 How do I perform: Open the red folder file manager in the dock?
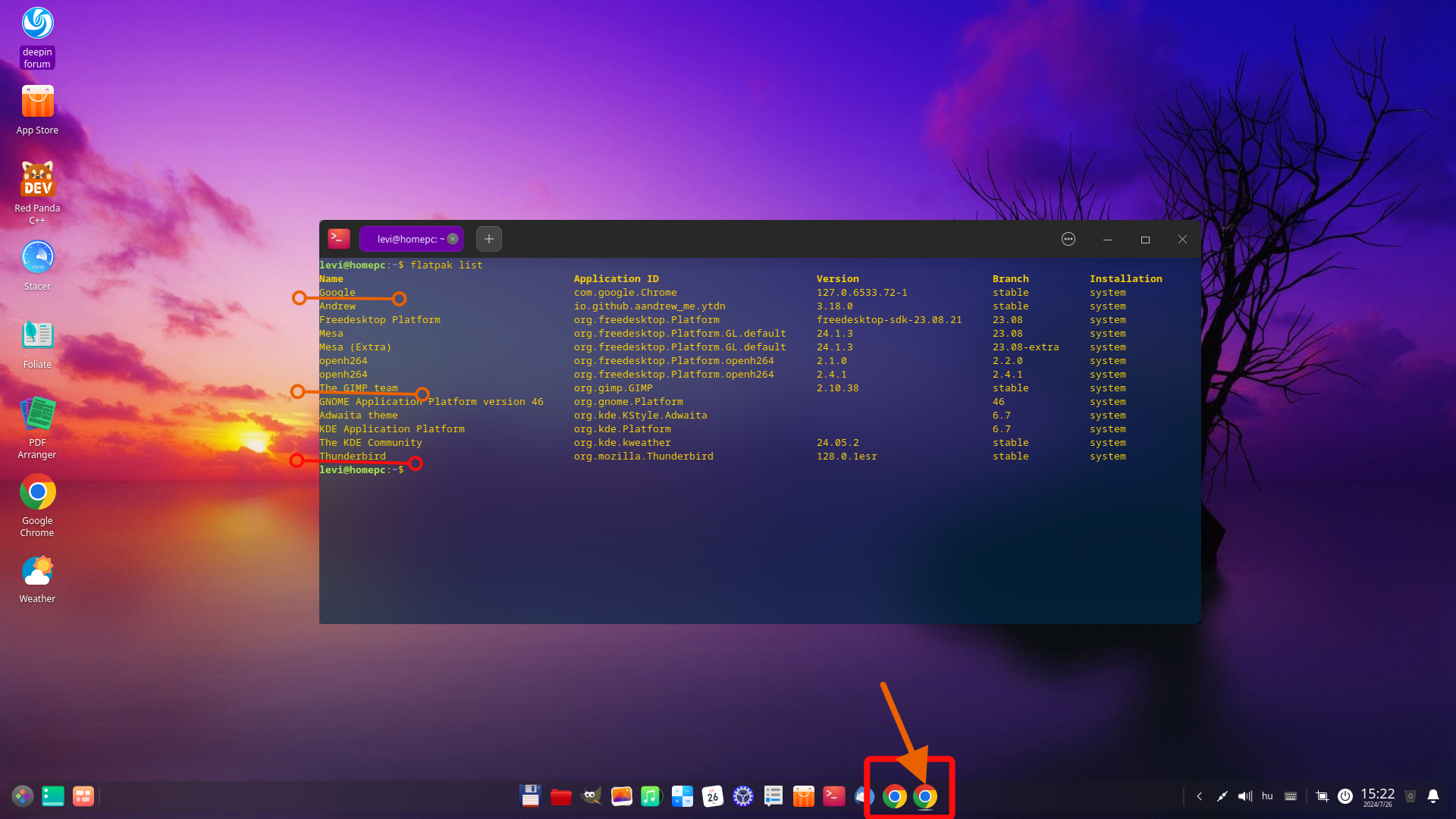click(561, 796)
